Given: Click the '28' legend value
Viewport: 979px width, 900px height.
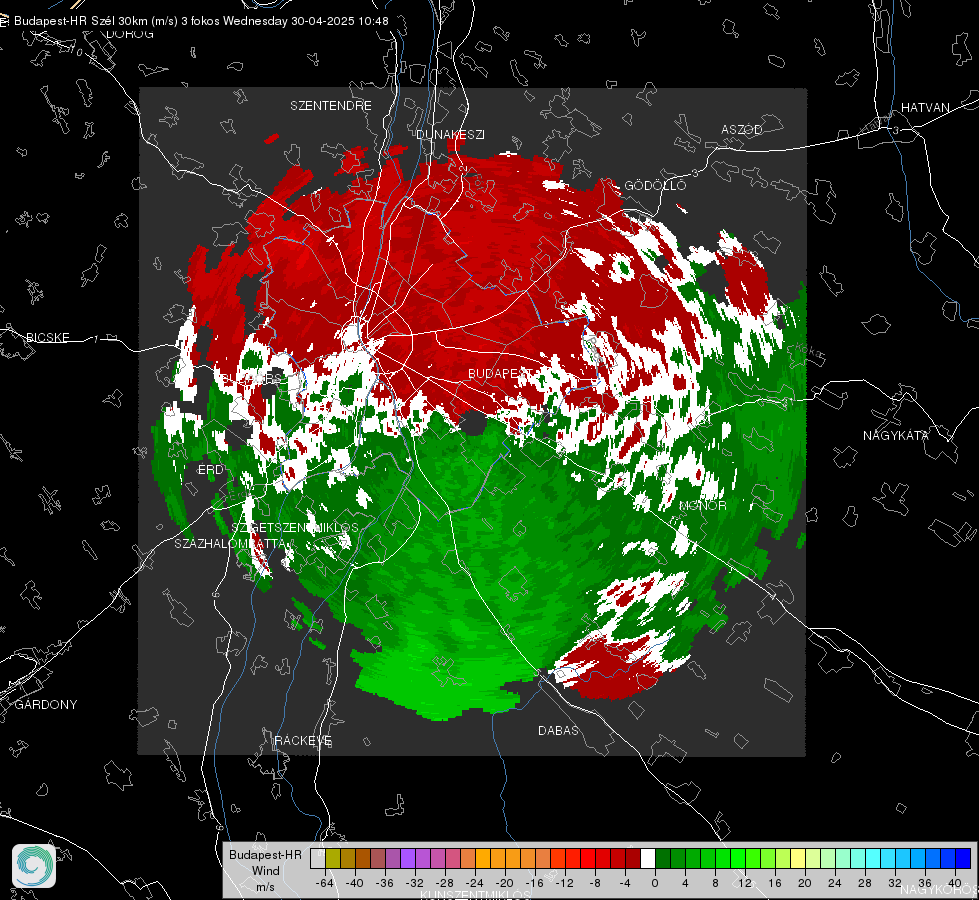Looking at the screenshot, I should coord(865,883).
